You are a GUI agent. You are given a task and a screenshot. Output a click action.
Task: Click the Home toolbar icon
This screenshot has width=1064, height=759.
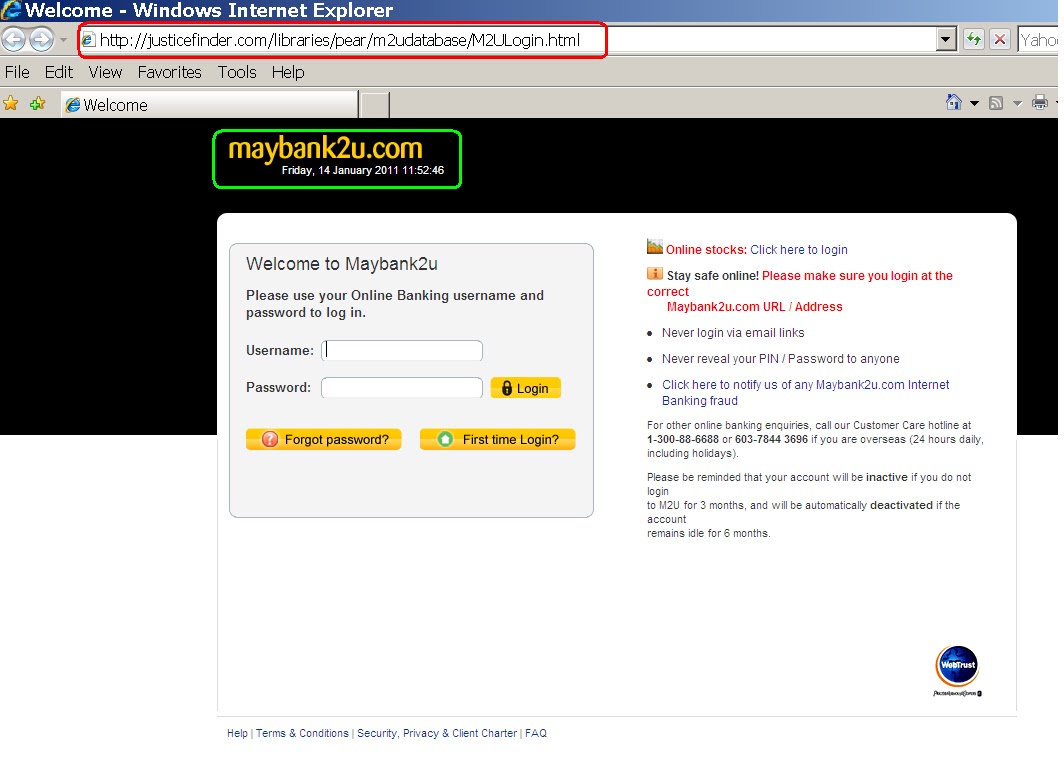(x=954, y=102)
